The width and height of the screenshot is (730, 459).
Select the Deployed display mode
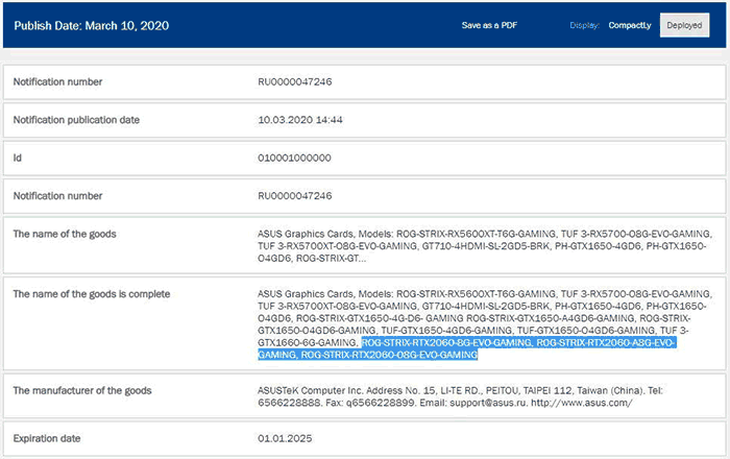[684, 25]
